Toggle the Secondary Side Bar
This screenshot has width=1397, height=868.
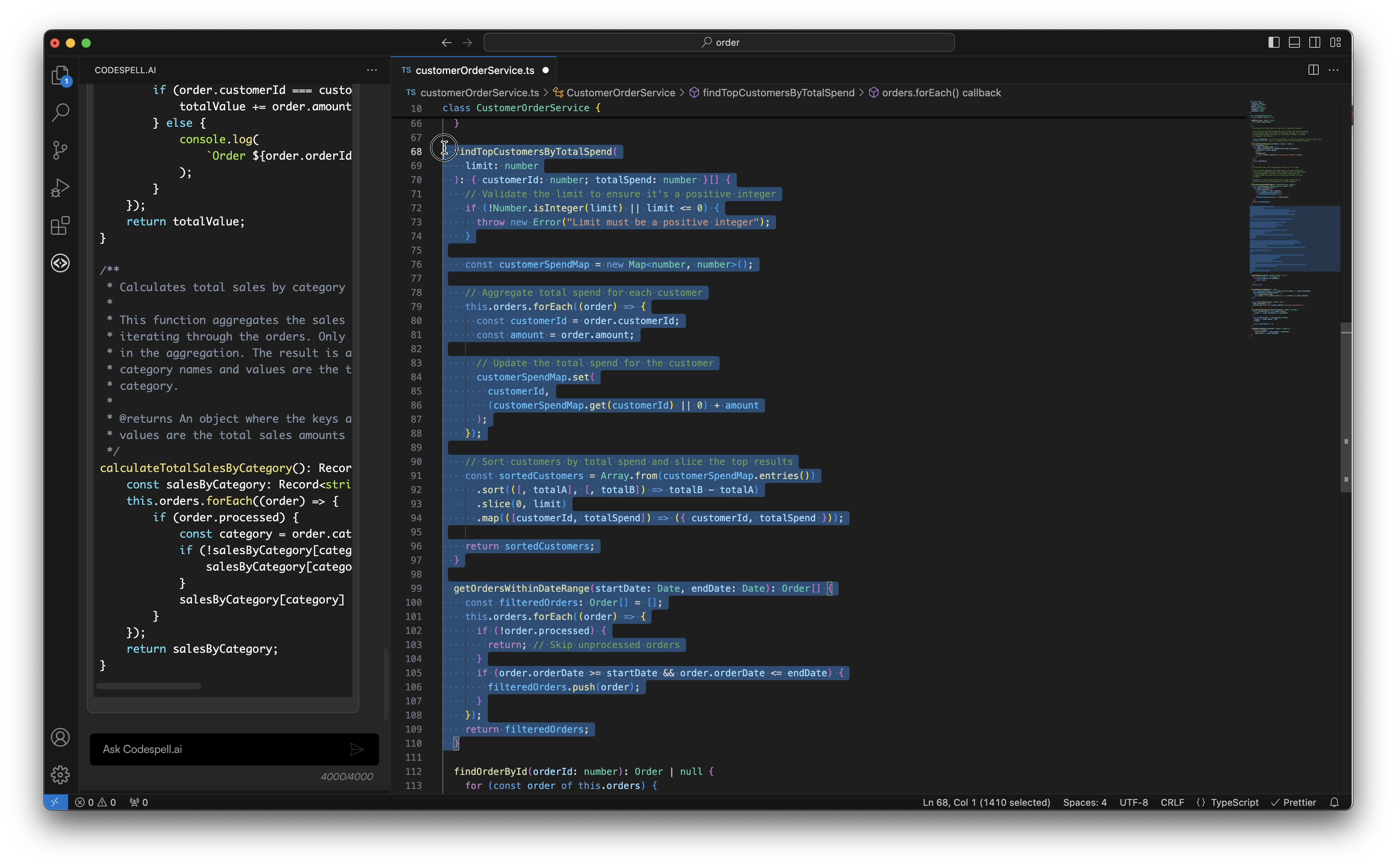1315,43
